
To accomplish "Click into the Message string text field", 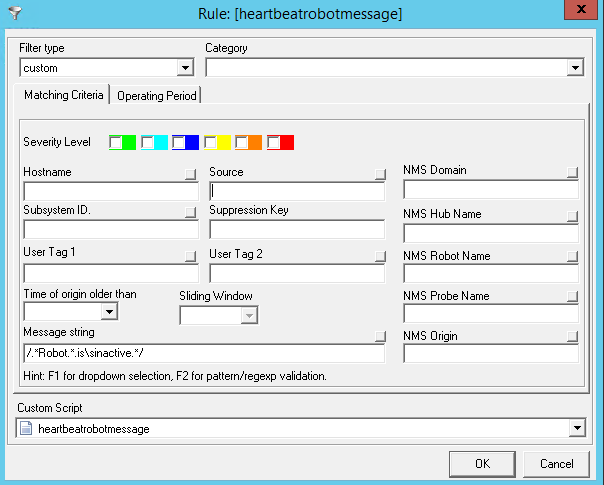I will coord(203,353).
